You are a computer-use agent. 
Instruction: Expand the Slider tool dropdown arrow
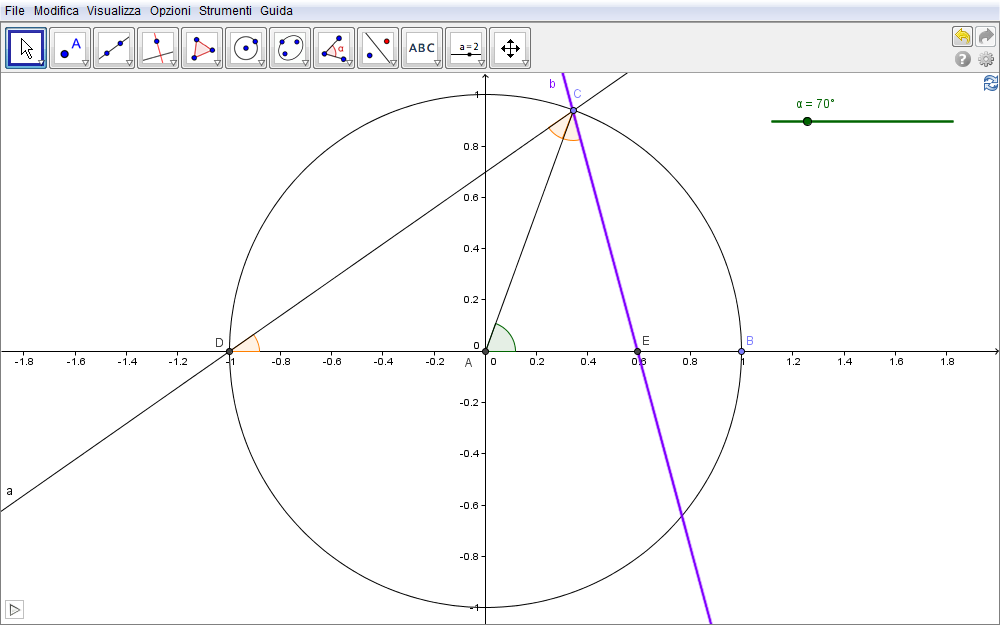point(481,63)
